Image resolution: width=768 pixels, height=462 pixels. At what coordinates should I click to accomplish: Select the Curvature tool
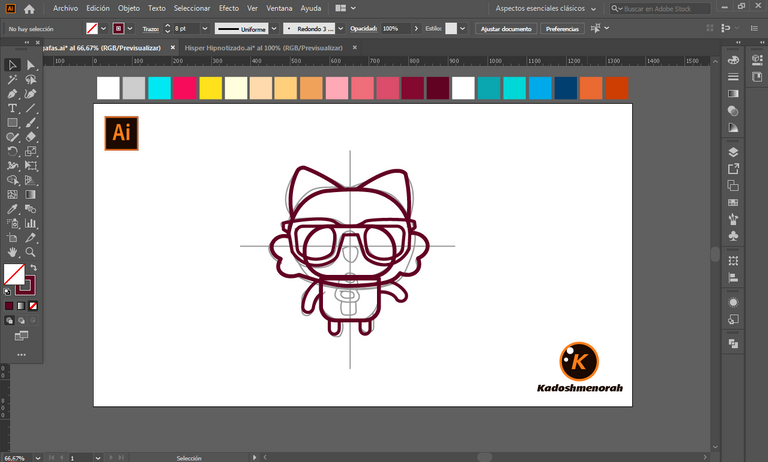(30, 94)
